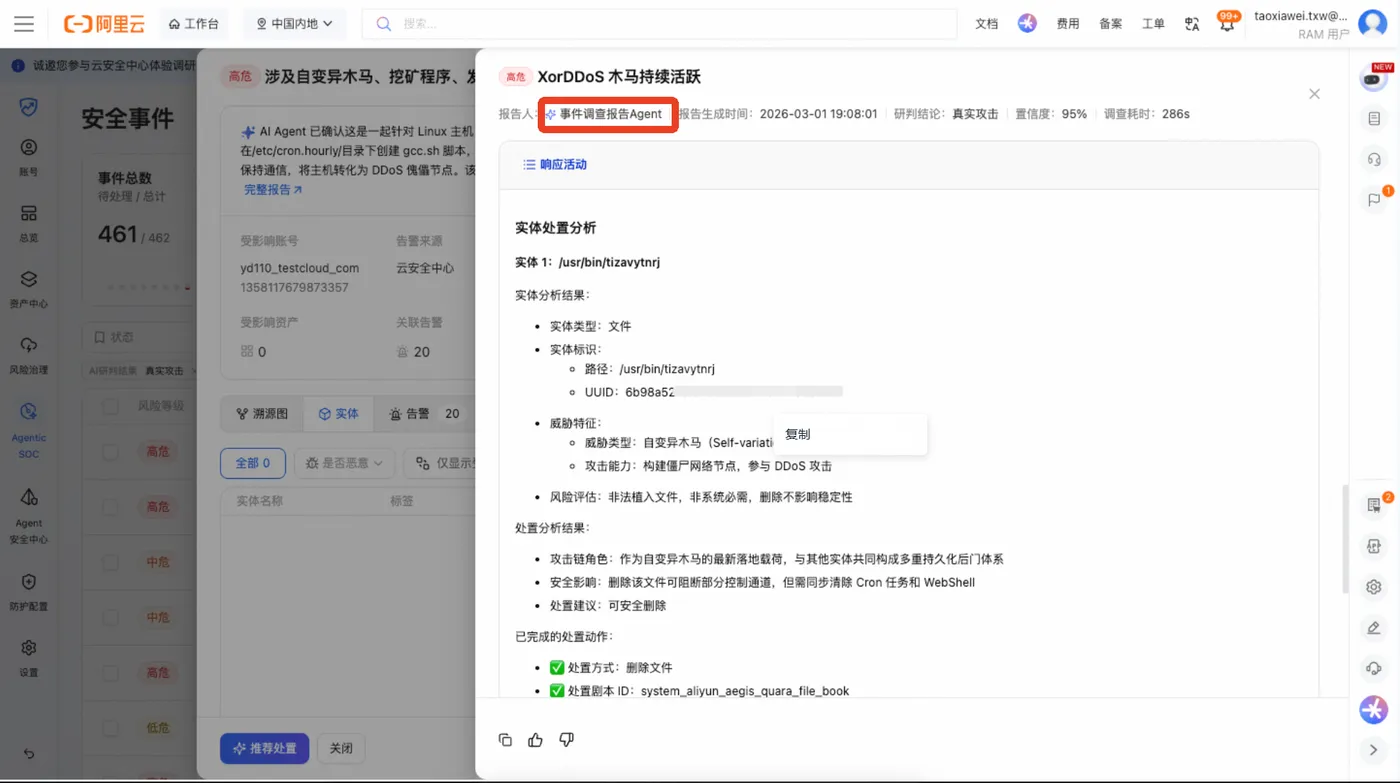Open 工作台 in the top bar
1400x783 pixels.
point(193,24)
